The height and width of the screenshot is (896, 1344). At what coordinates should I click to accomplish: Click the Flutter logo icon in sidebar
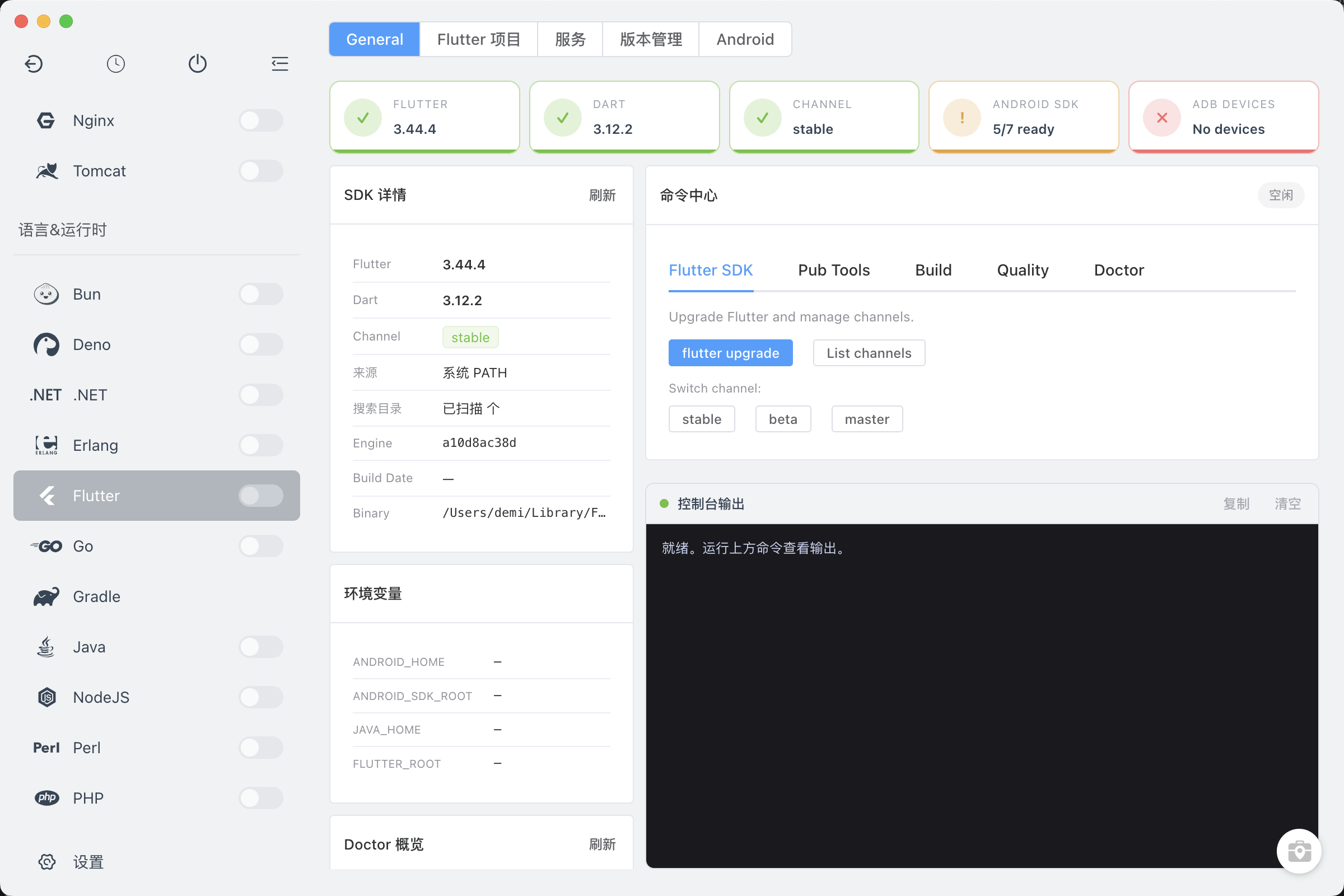[x=46, y=496]
